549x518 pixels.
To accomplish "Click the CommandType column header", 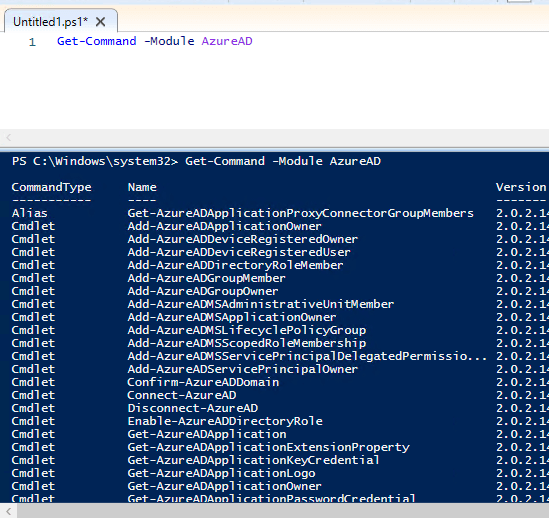I will pyautogui.click(x=51, y=187).
